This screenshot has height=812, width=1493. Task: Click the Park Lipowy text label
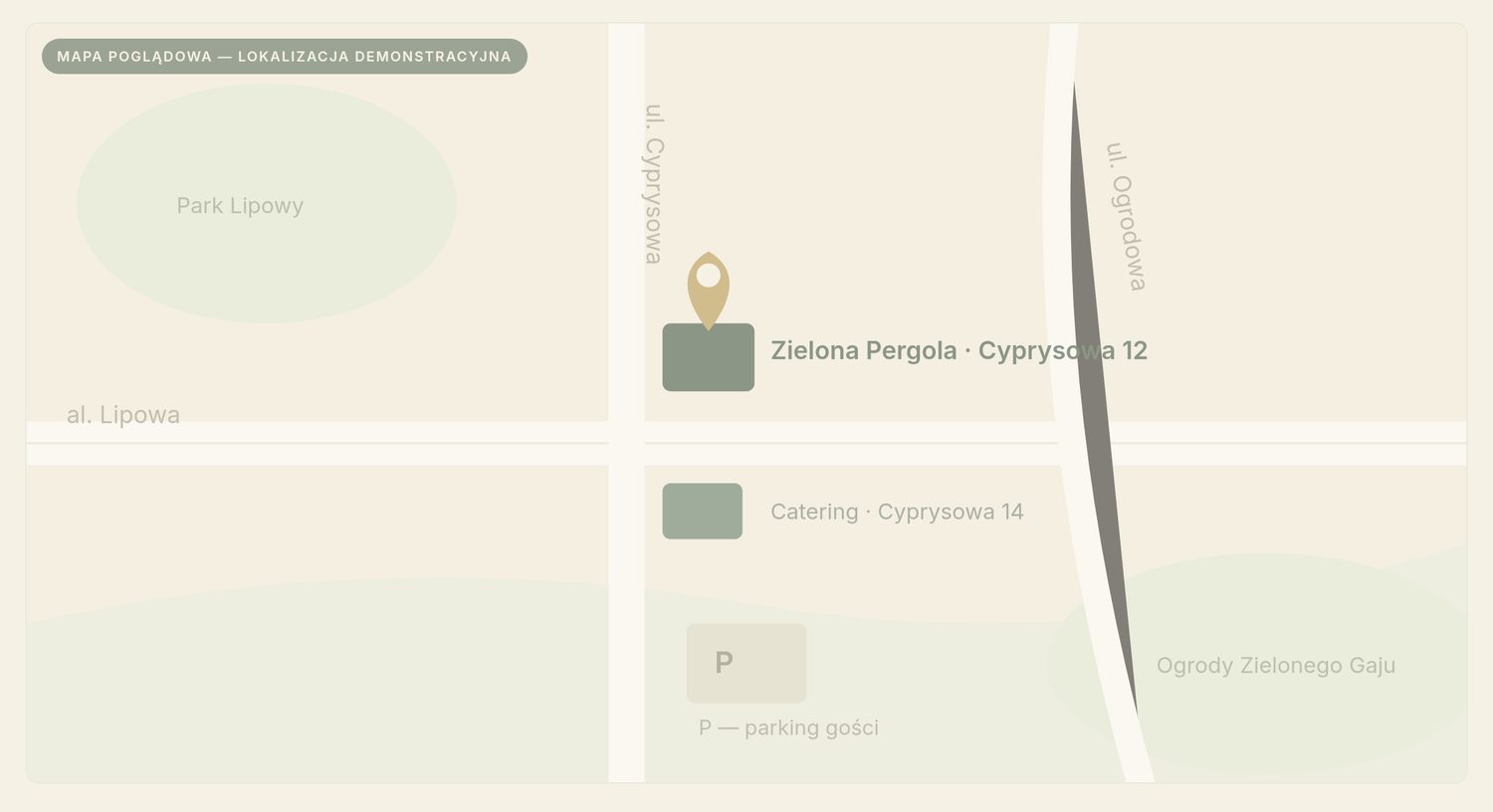pos(240,206)
